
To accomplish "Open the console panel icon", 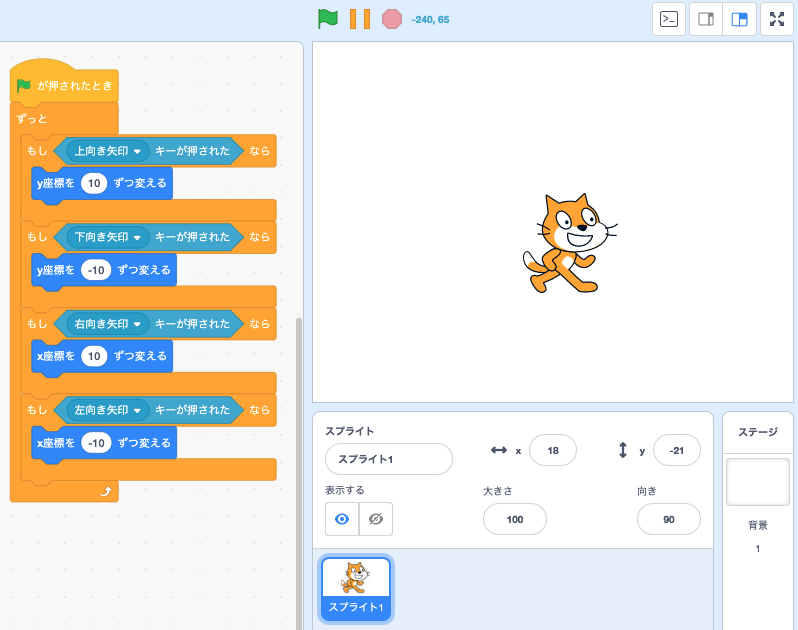I will tap(669, 19).
